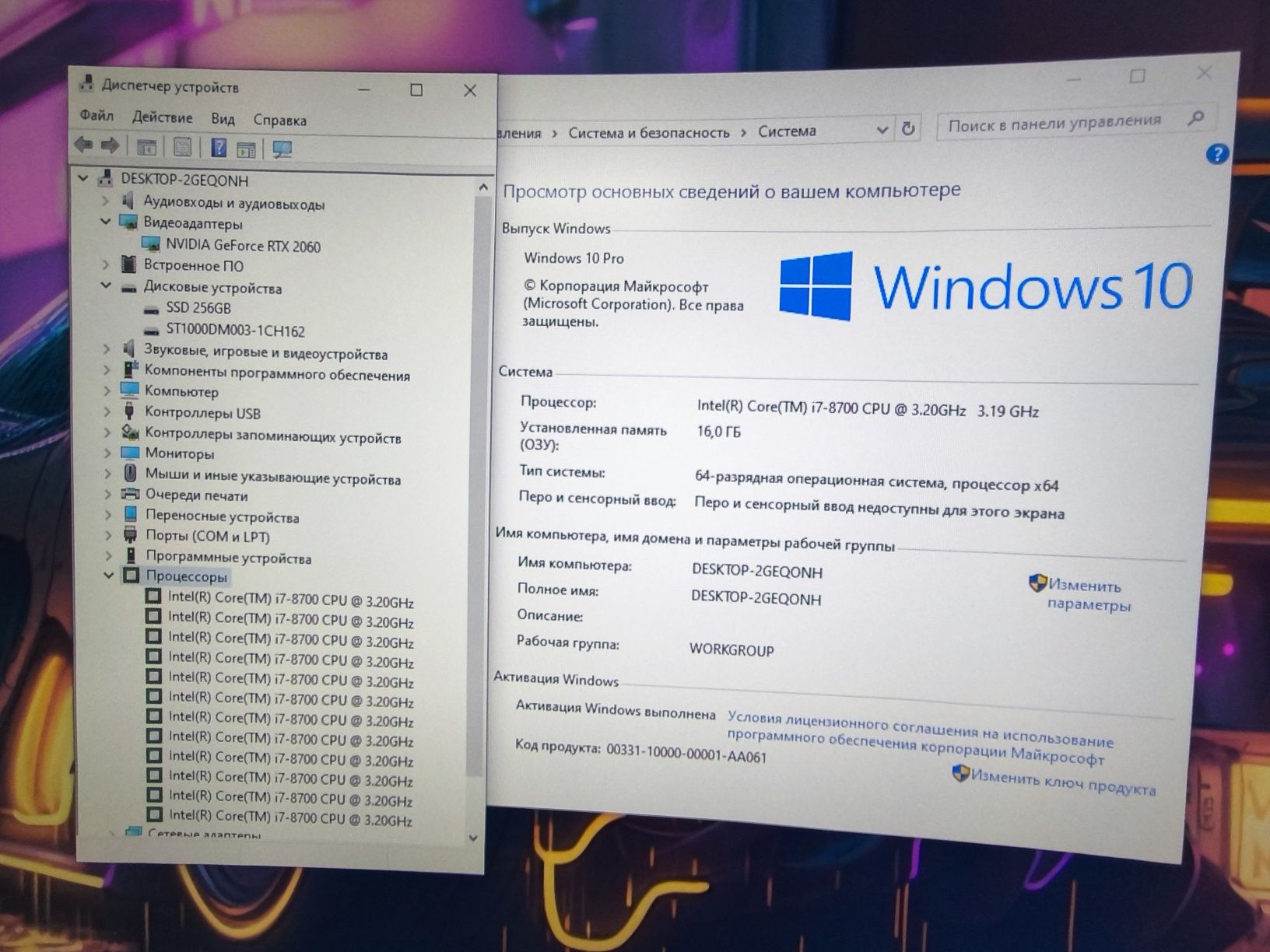Expand Порты (COM и LPT) category

(108, 534)
